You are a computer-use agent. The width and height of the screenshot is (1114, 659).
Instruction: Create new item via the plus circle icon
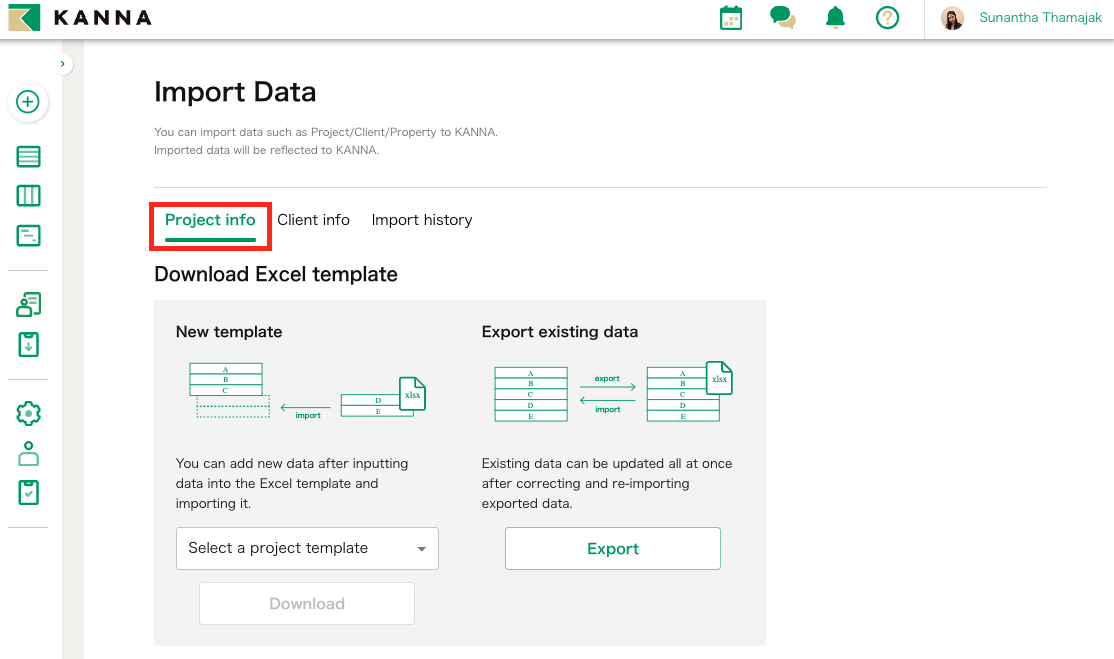(28, 102)
